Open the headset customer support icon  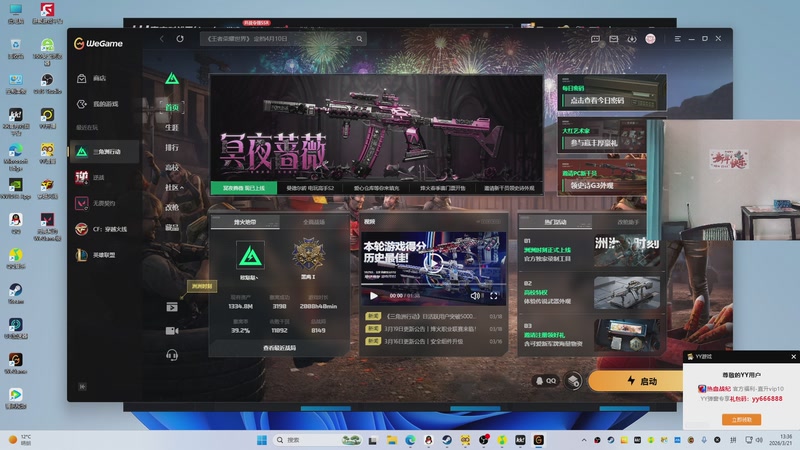coord(172,355)
